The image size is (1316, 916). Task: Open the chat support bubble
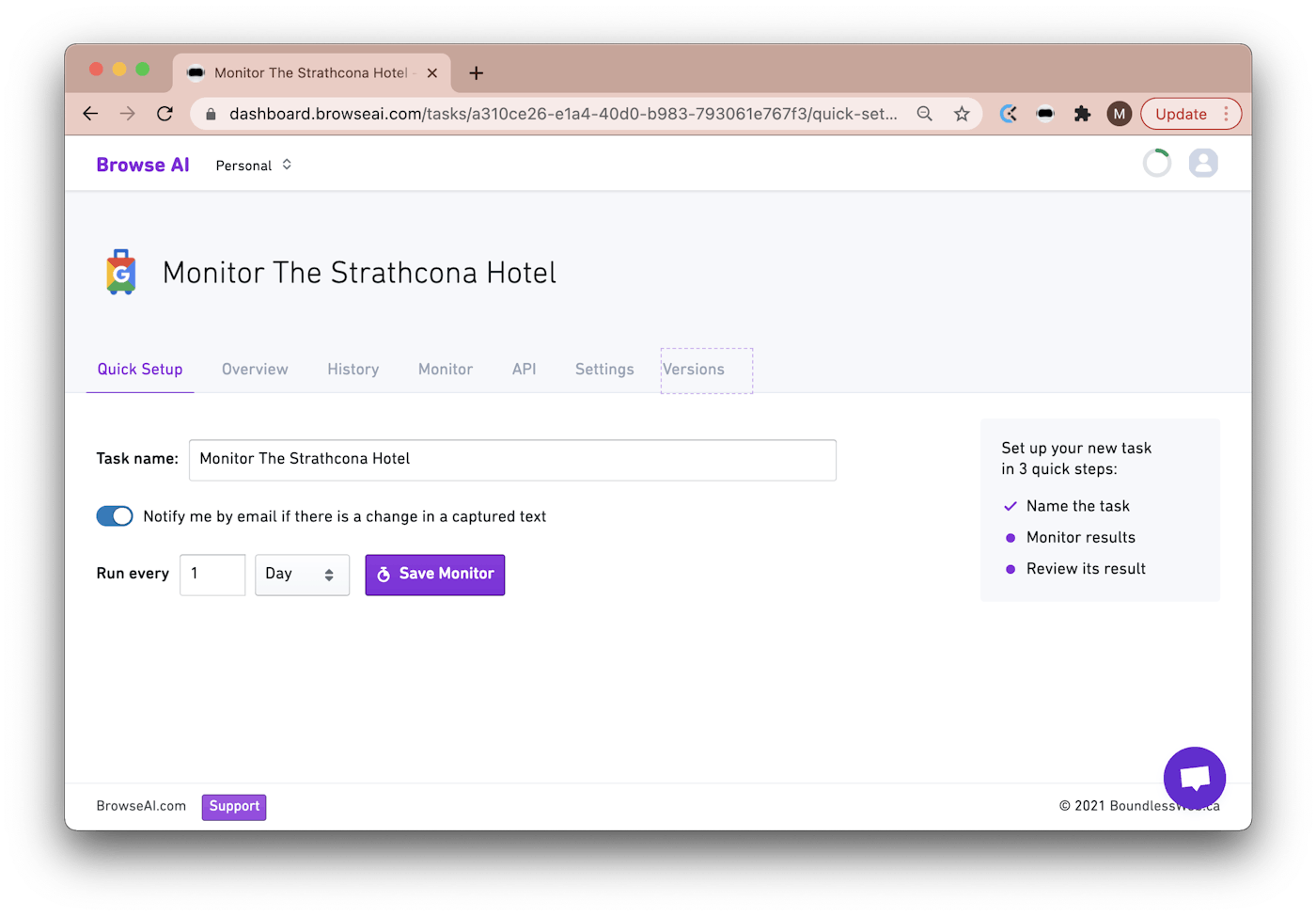point(1194,778)
